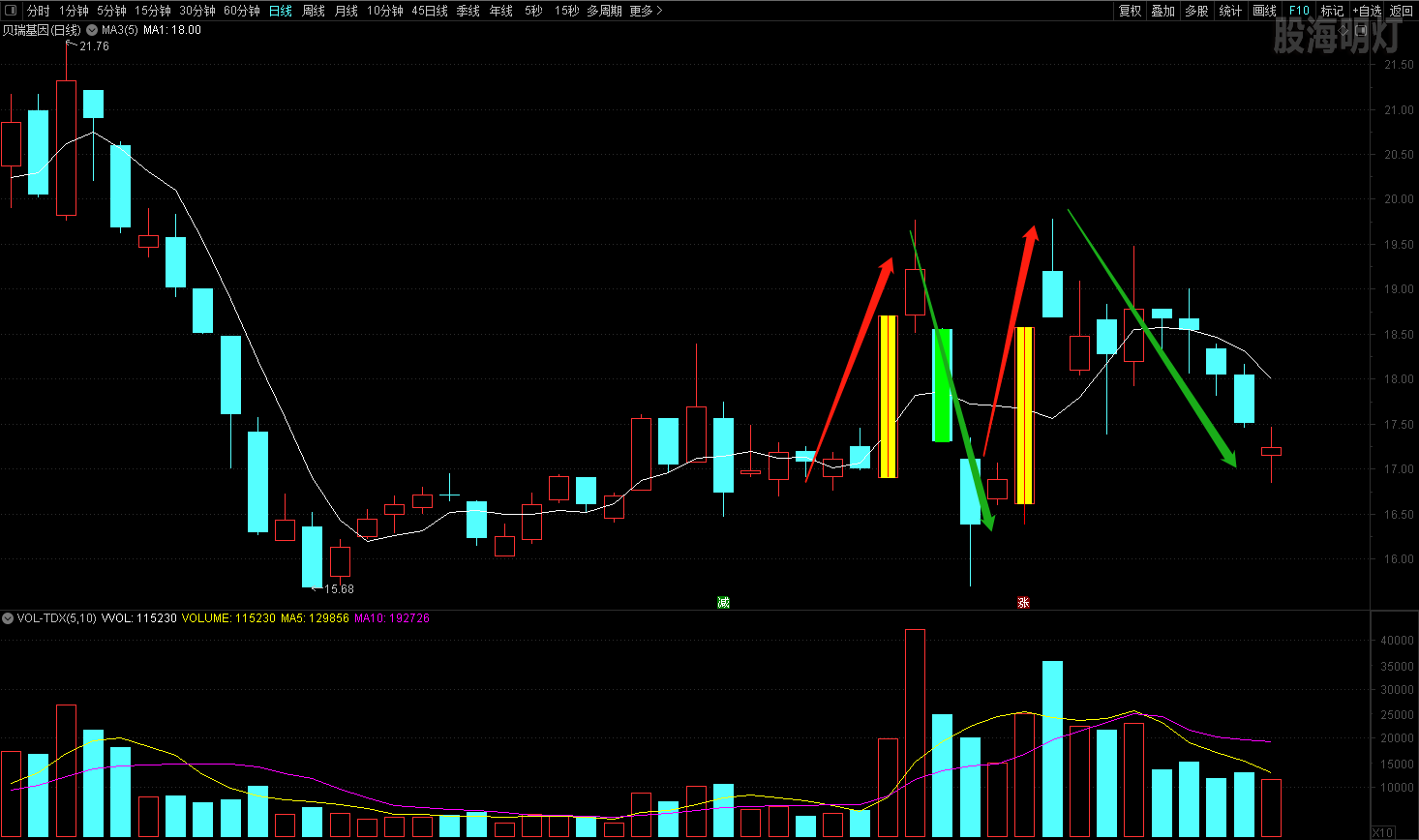Image resolution: width=1419 pixels, height=840 pixels.
Task: Click the X10 volume scale label
Action: coord(1382,832)
